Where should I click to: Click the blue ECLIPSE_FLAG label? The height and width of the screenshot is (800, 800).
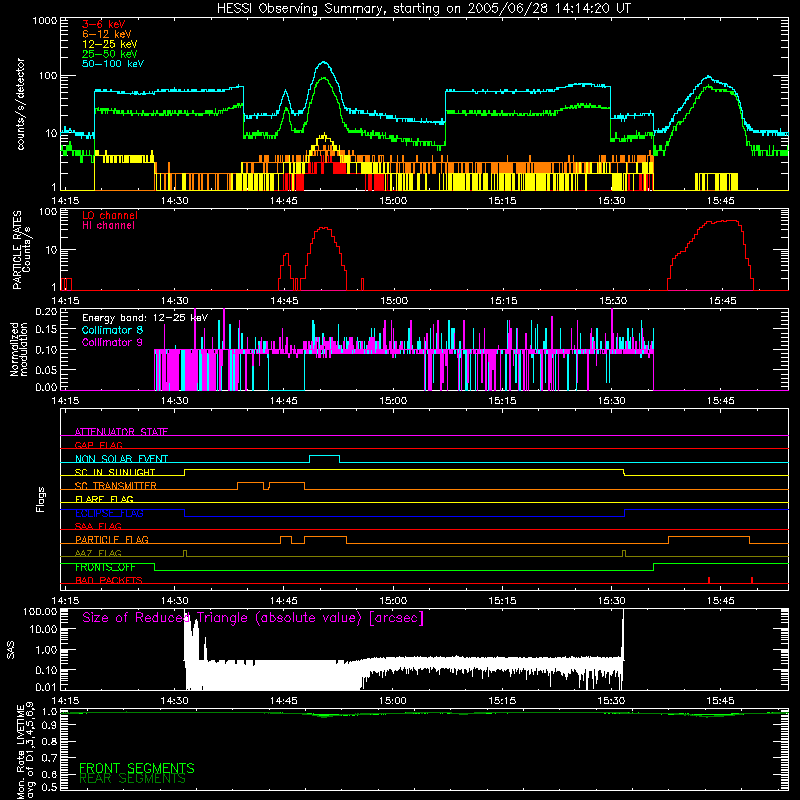pos(109,513)
